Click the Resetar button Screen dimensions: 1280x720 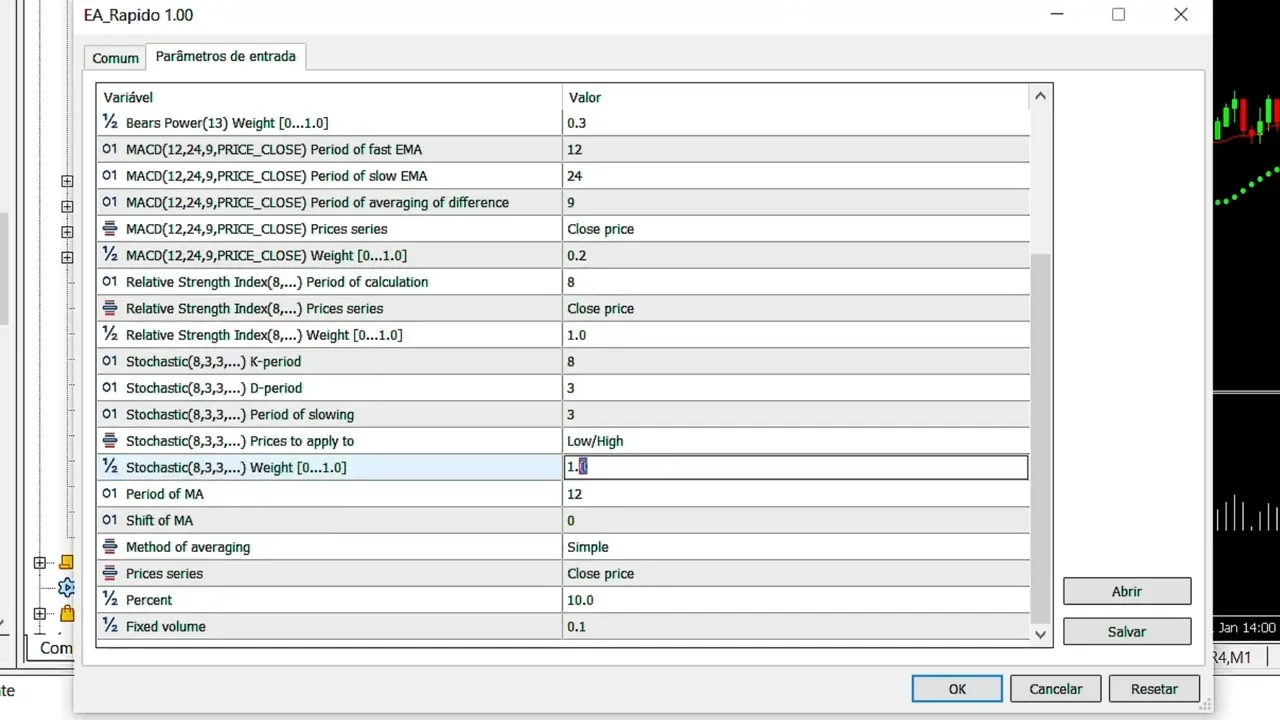[1154, 689]
